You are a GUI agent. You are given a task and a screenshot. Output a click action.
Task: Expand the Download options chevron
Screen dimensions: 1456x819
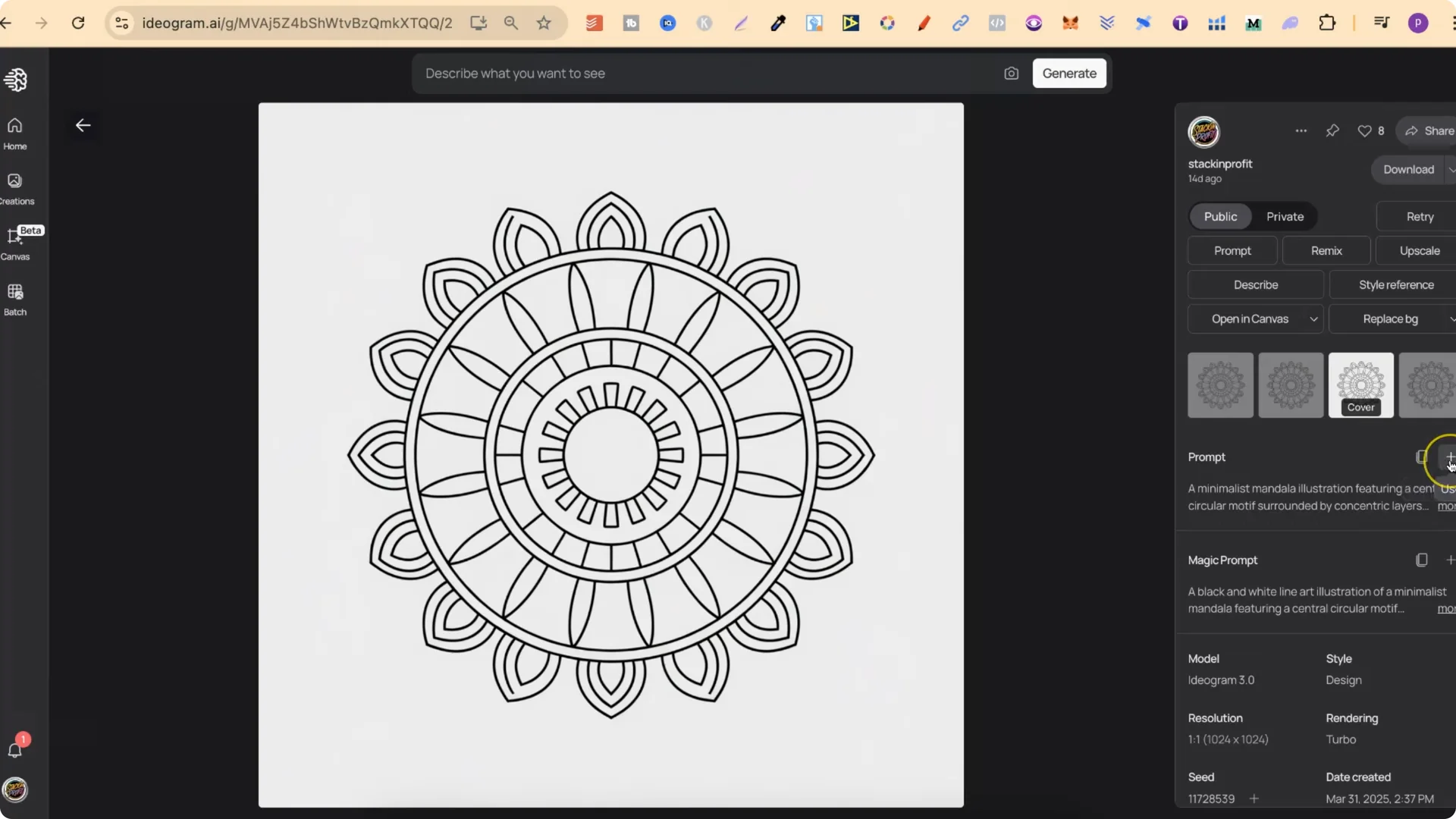pyautogui.click(x=1451, y=169)
